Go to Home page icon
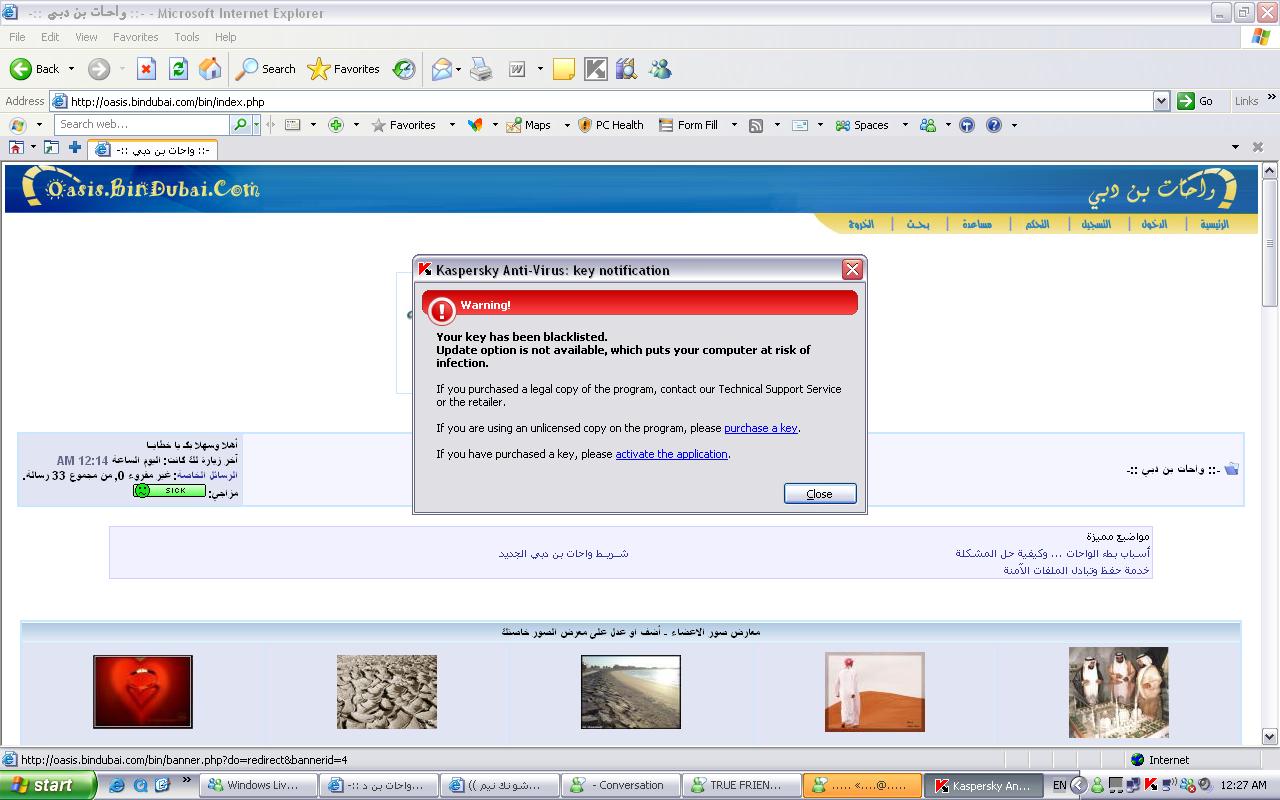1280x800 pixels. [x=210, y=69]
